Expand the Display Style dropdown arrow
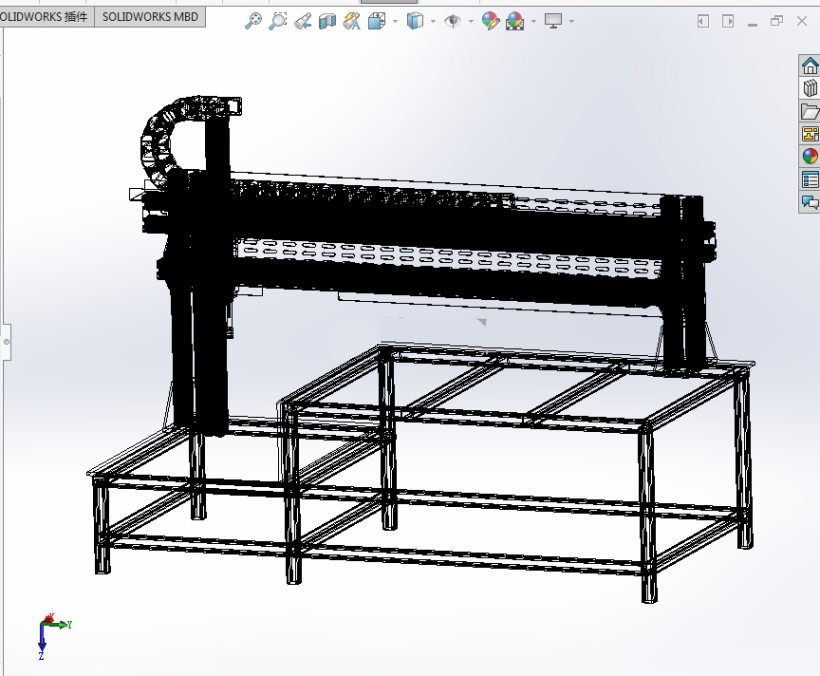This screenshot has width=820, height=676. (433, 21)
